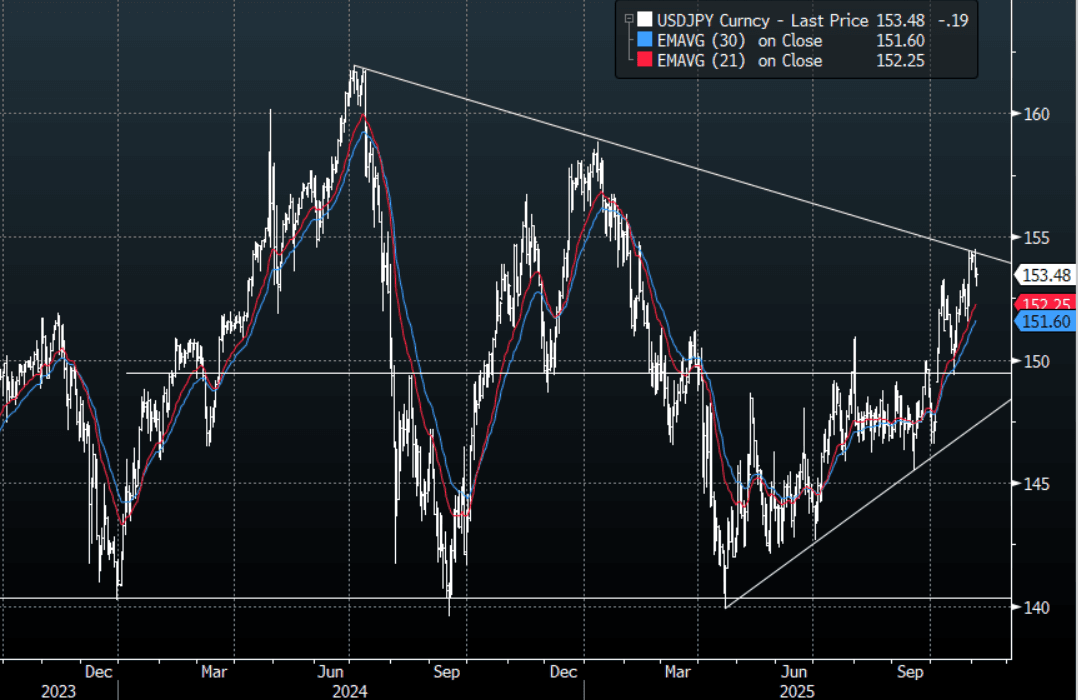Click the 140 price axis label

coord(1035,607)
